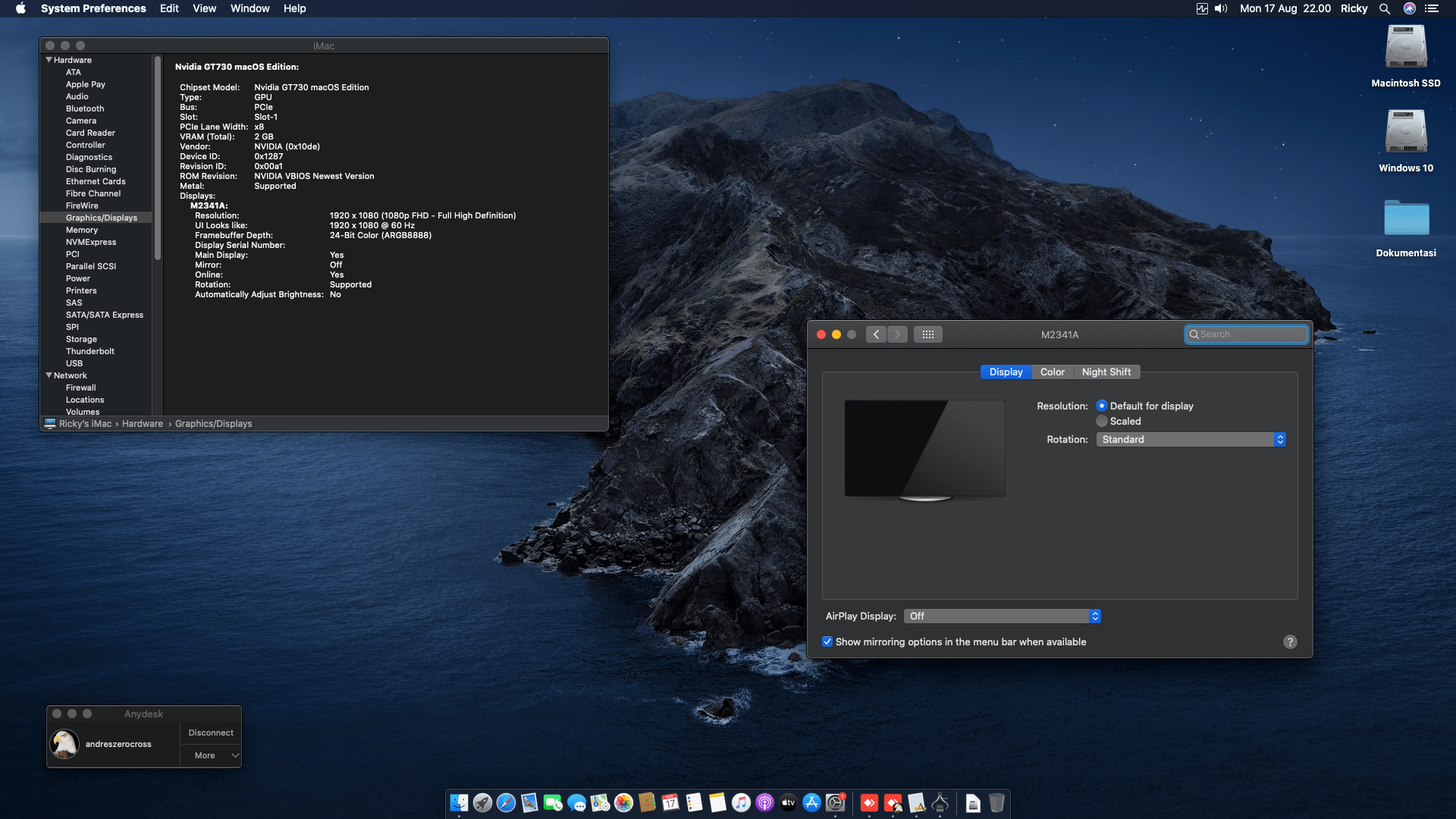
Task: Open Messages speech bubble icon in dock
Action: (x=576, y=802)
